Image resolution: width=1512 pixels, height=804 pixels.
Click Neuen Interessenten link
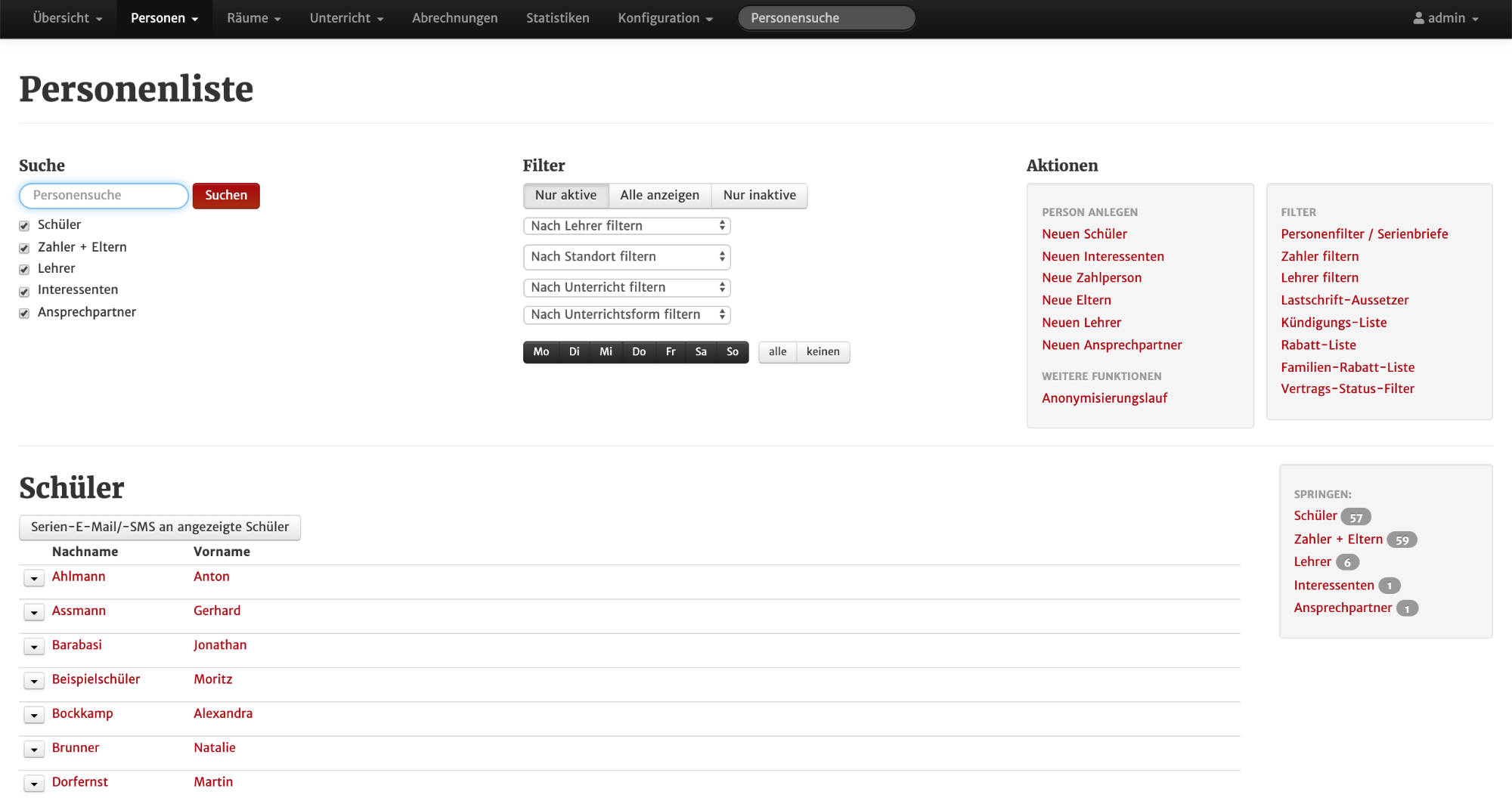click(x=1103, y=257)
